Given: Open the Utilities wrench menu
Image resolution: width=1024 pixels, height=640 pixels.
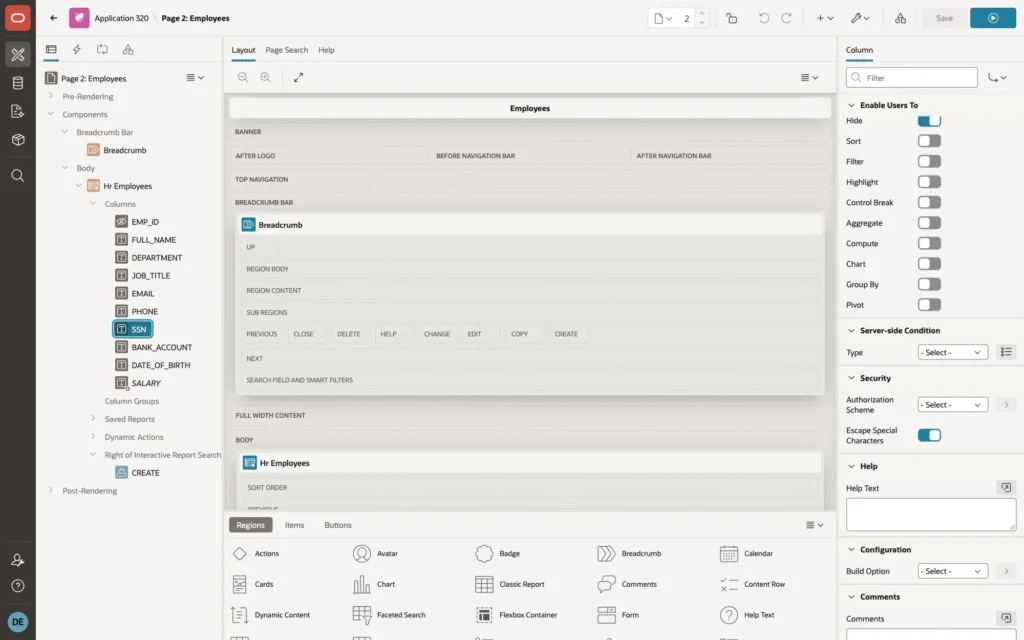Looking at the screenshot, I should pyautogui.click(x=860, y=18).
